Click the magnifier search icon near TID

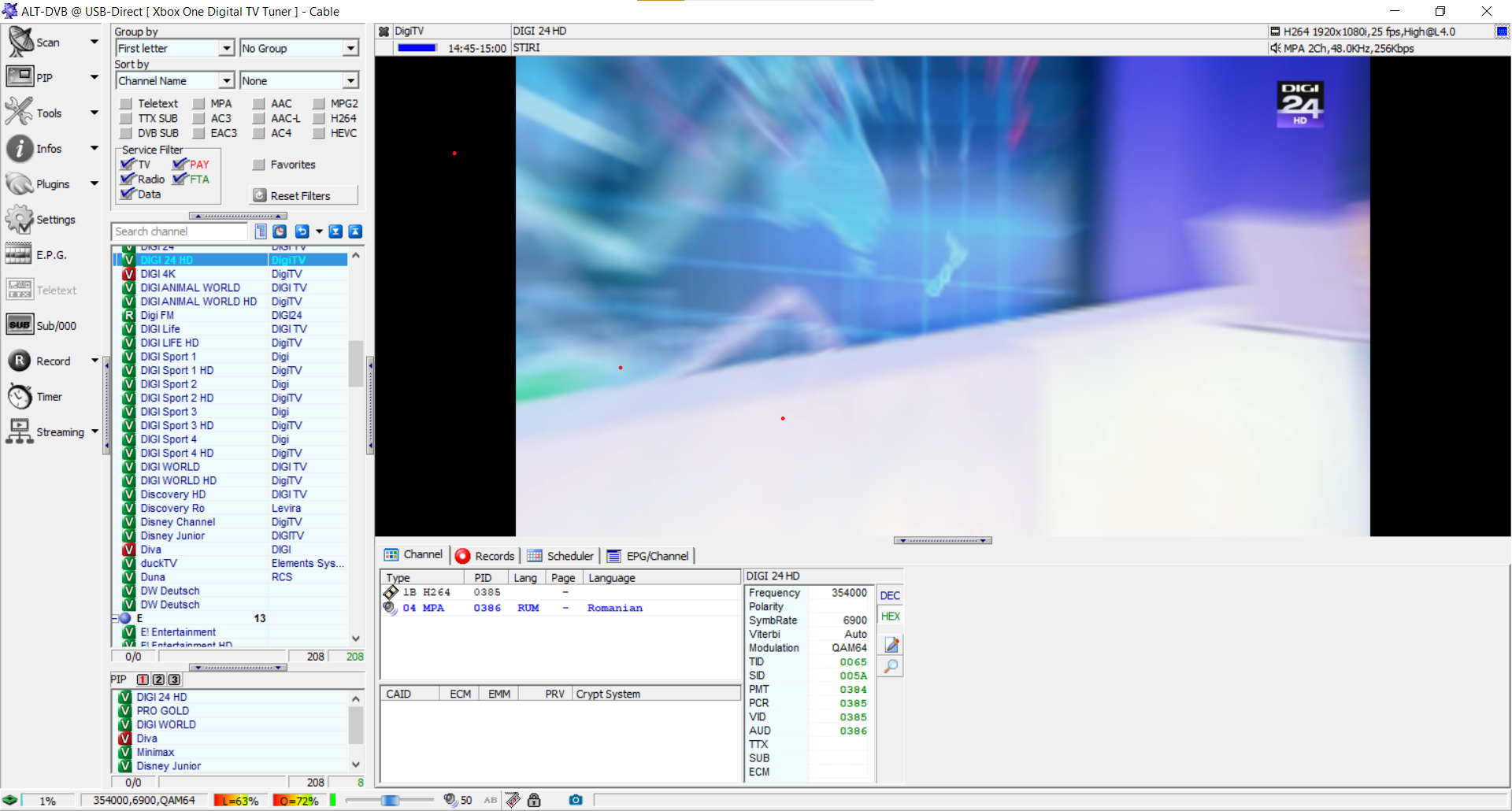tap(891, 666)
